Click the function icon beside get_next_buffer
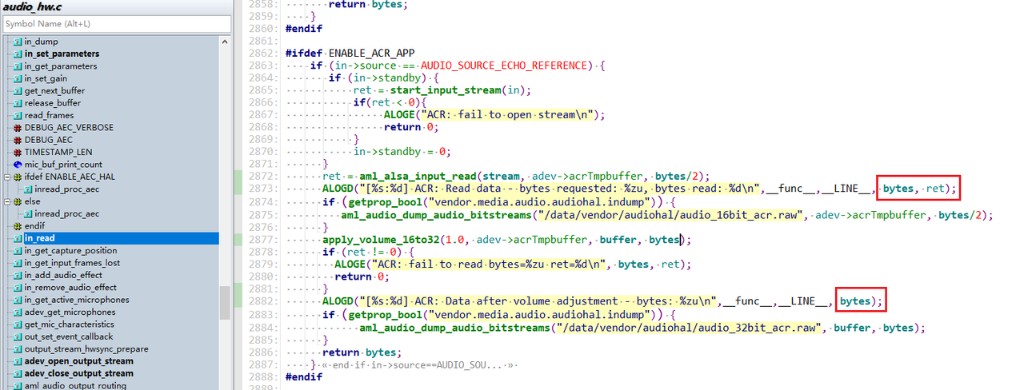The image size is (1024, 390). [x=18, y=91]
